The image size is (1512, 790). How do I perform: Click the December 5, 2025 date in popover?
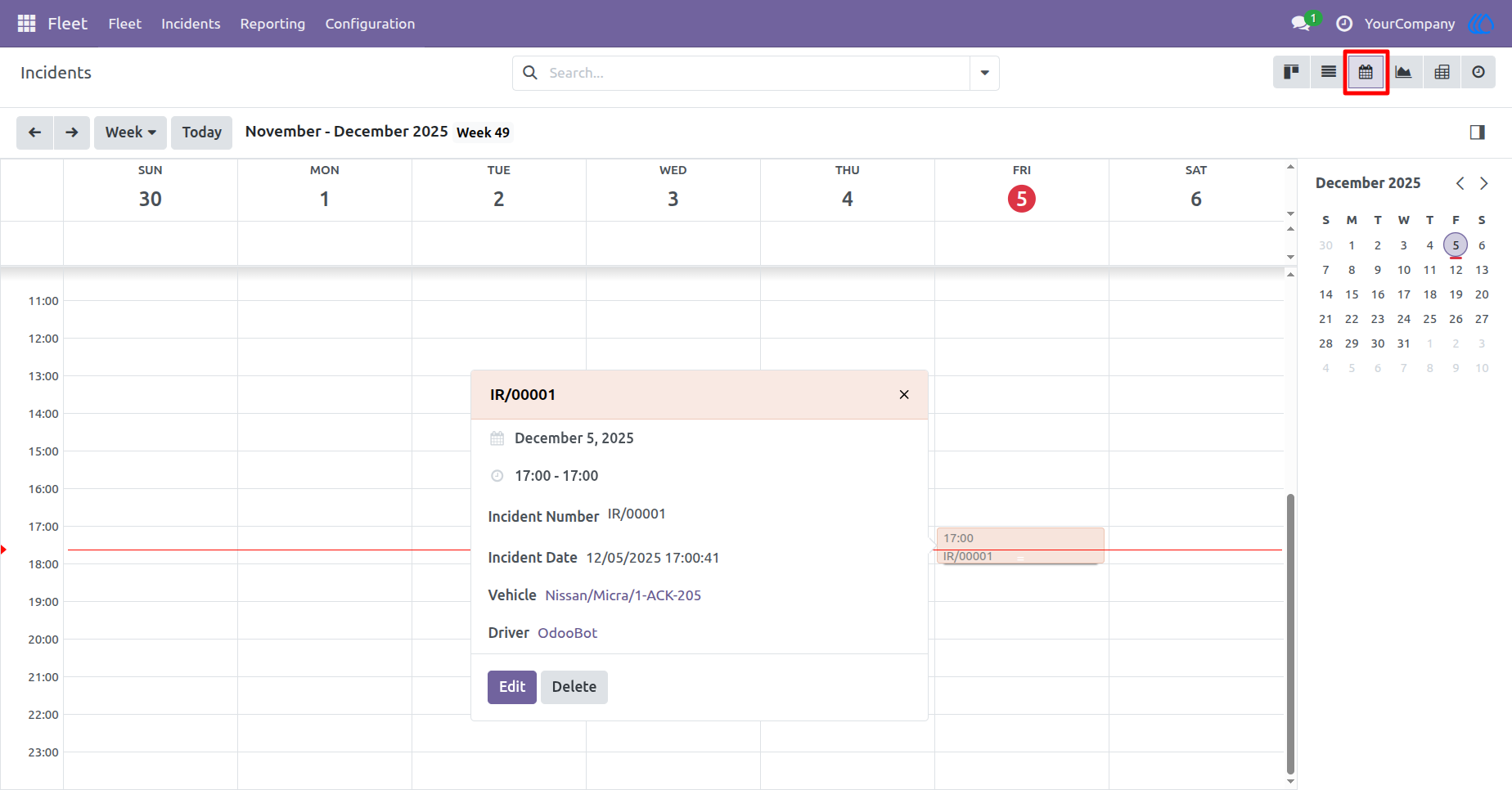pos(574,438)
